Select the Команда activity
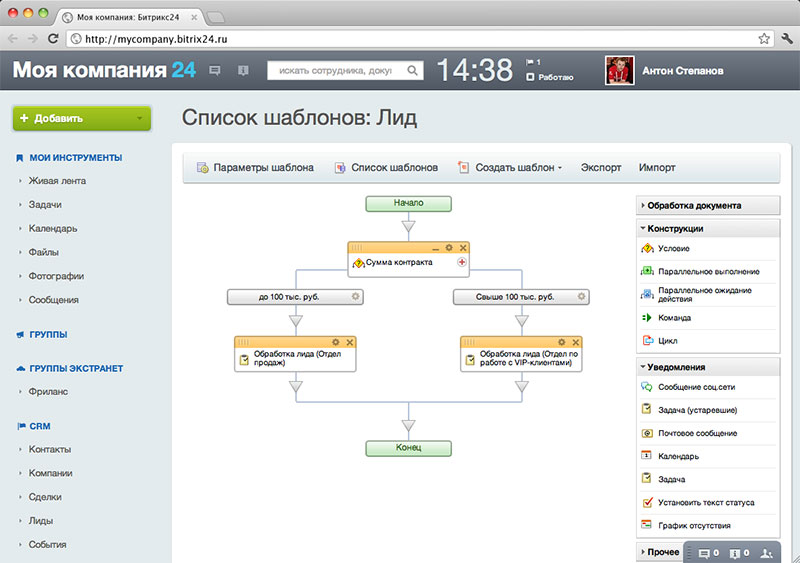 point(666,317)
